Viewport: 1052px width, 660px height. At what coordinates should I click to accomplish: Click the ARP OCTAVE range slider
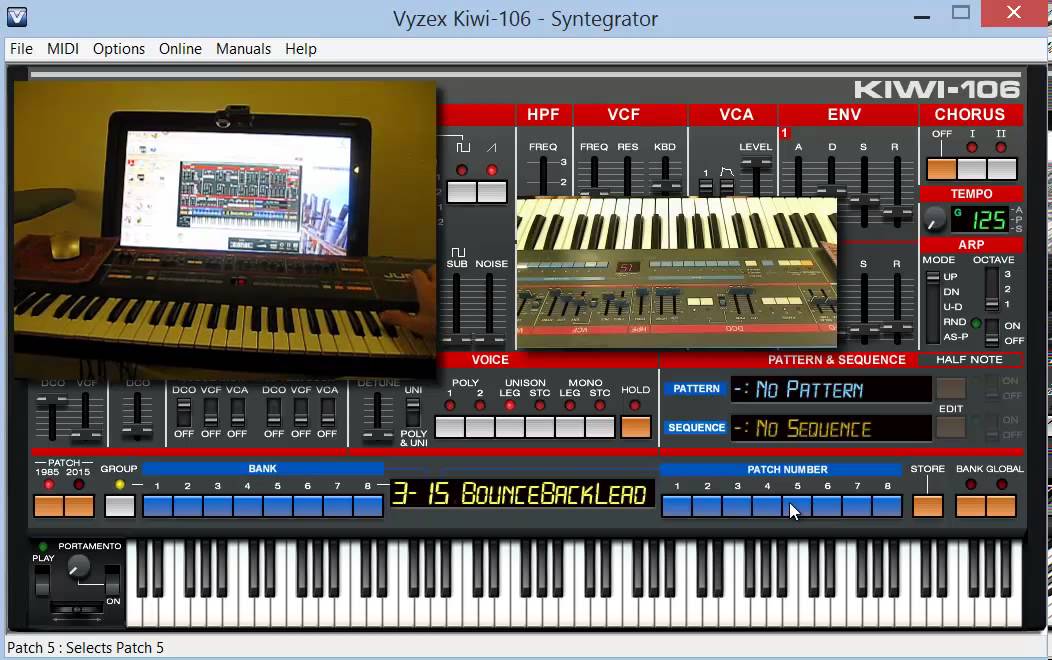point(992,289)
